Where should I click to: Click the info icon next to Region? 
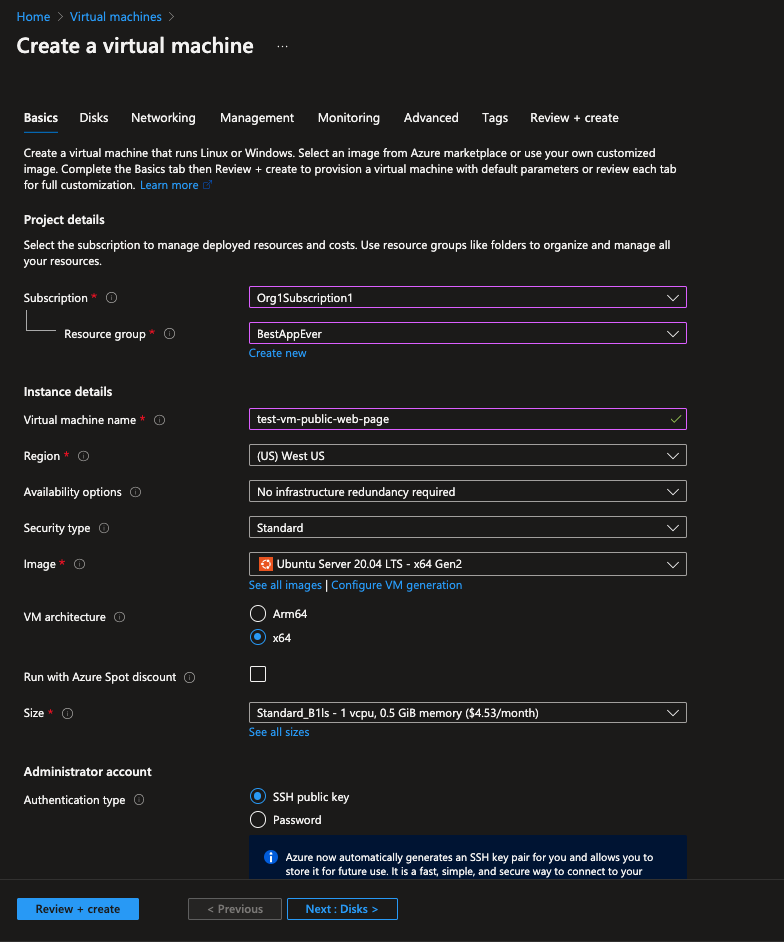(x=84, y=456)
